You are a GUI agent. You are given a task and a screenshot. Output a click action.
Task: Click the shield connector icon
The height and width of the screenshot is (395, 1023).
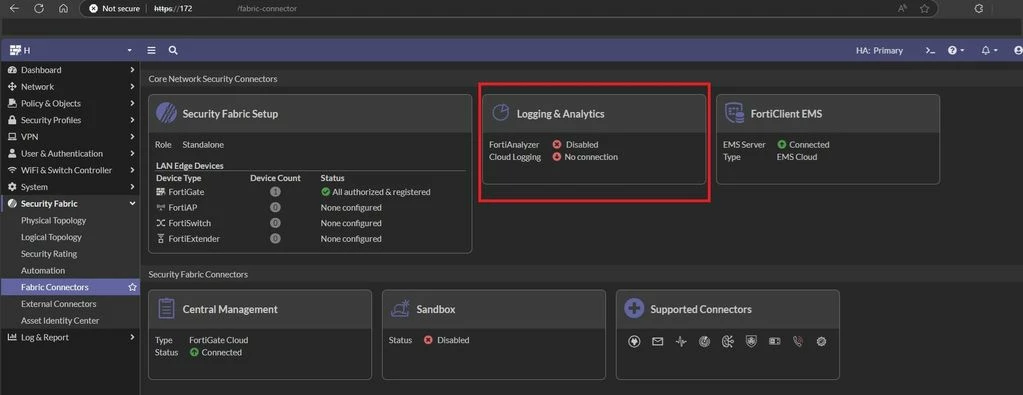tap(751, 341)
